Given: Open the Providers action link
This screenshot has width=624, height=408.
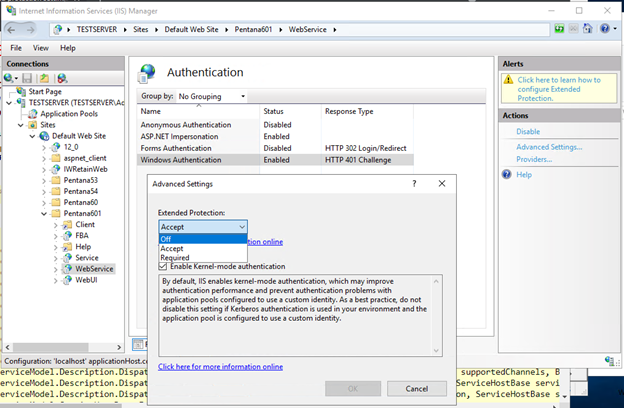Looking at the screenshot, I should [534, 159].
